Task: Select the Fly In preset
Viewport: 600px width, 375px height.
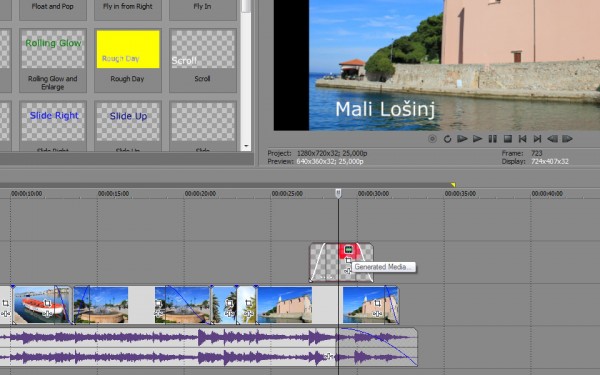Action: tap(202, 10)
